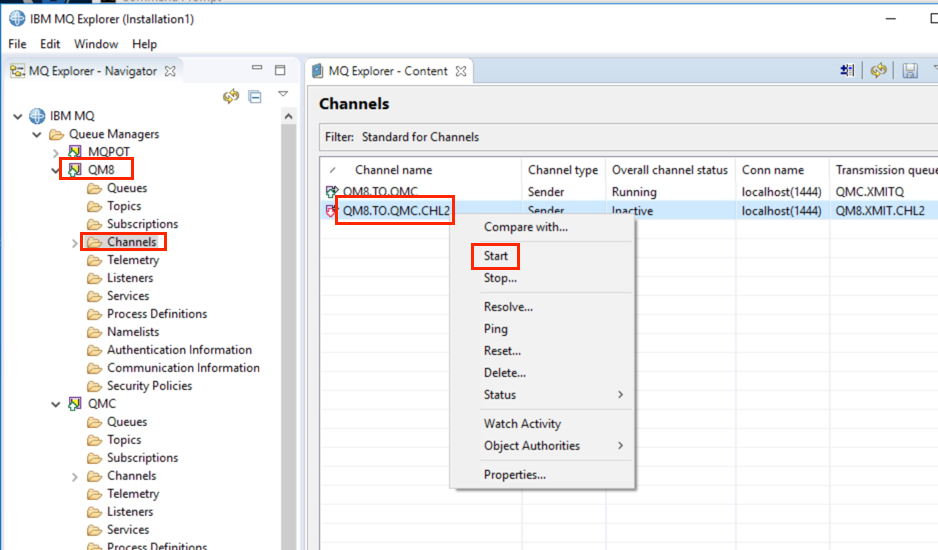
Task: Open Properties... from context menu
Action: click(514, 475)
